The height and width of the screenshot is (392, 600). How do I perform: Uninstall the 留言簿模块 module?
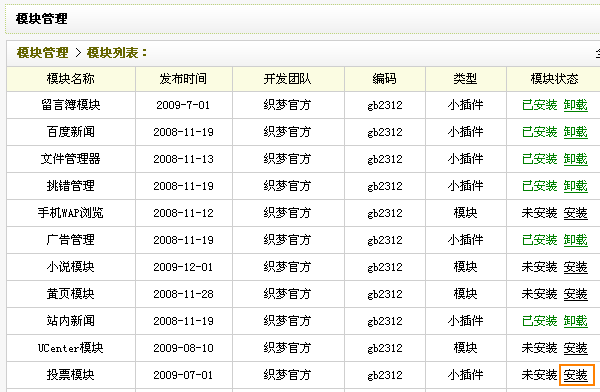pyautogui.click(x=576, y=105)
